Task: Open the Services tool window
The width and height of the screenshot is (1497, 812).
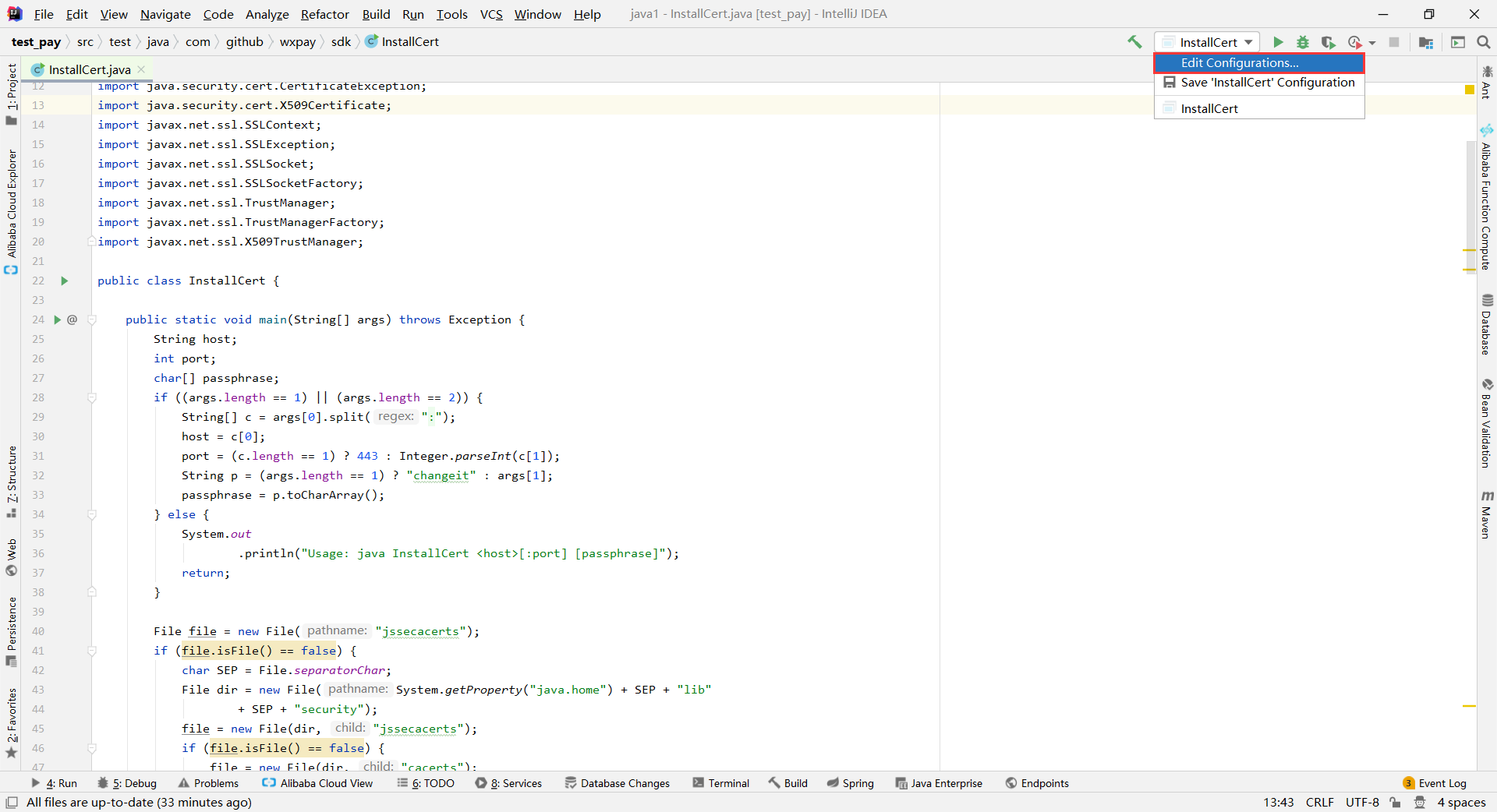Action: (508, 783)
